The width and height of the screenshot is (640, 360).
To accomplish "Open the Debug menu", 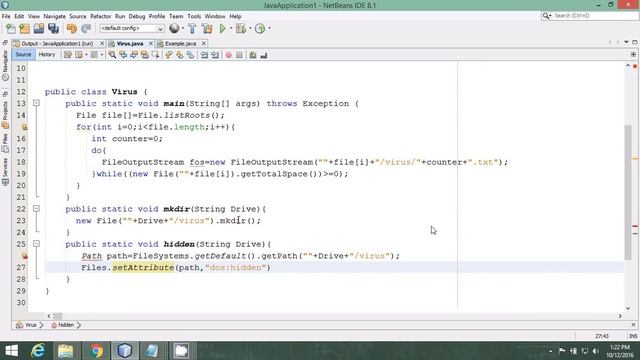I will (x=137, y=16).
